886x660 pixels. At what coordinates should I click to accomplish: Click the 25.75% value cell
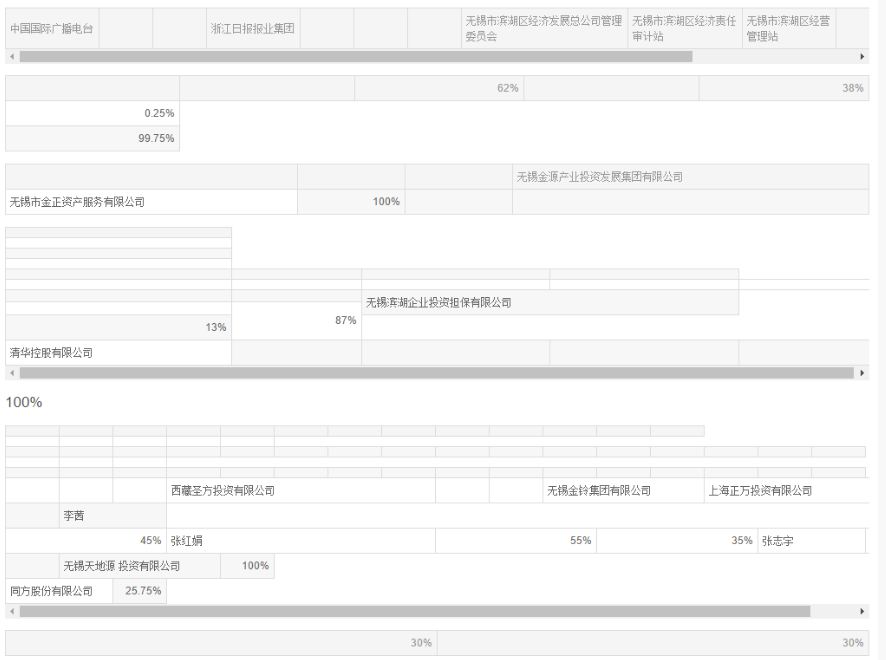point(140,591)
